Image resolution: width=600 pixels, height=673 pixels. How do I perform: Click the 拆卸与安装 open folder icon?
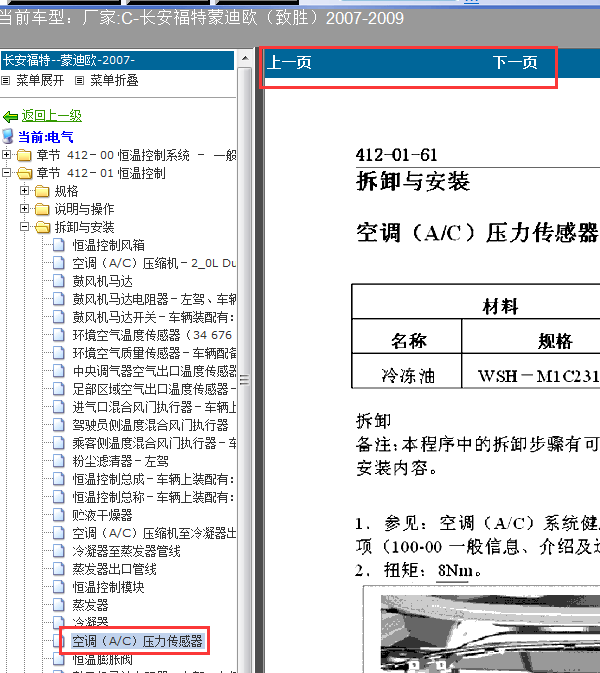42,227
